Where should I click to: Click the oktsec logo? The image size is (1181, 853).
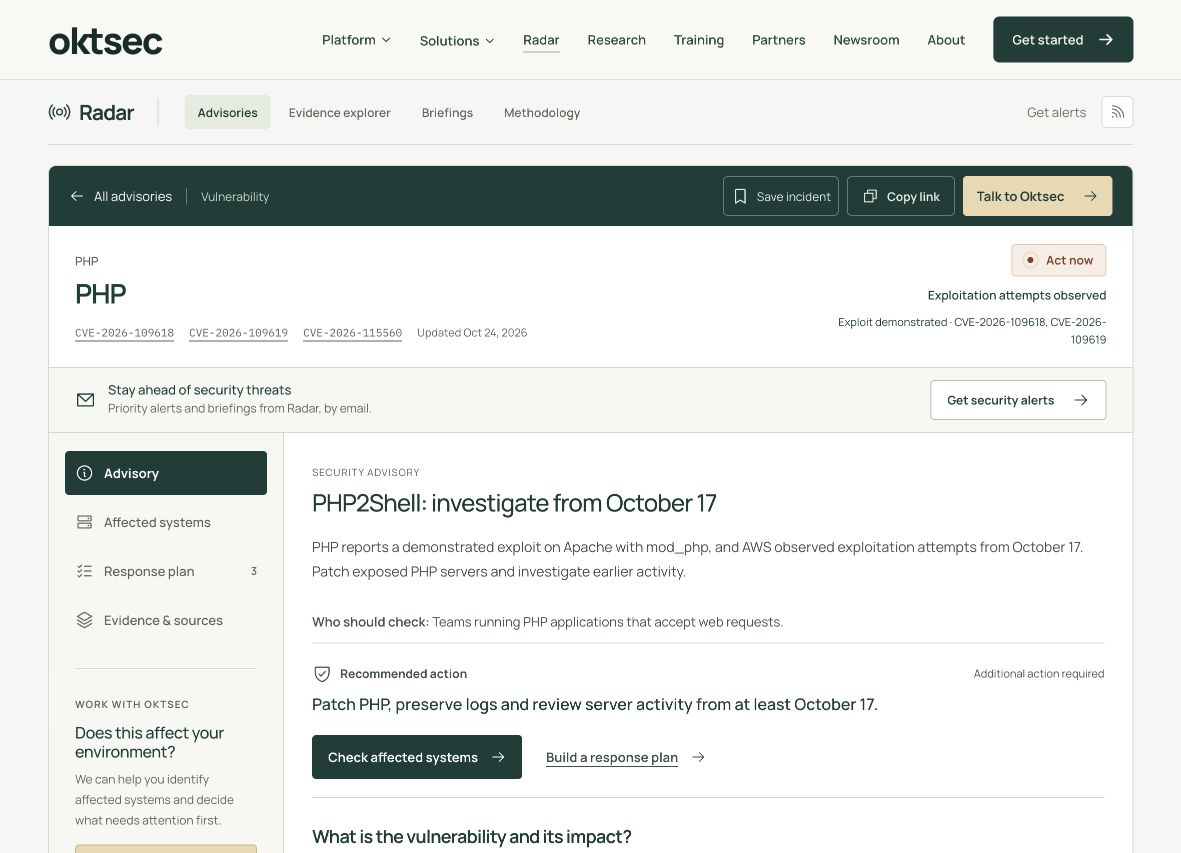coord(105,41)
